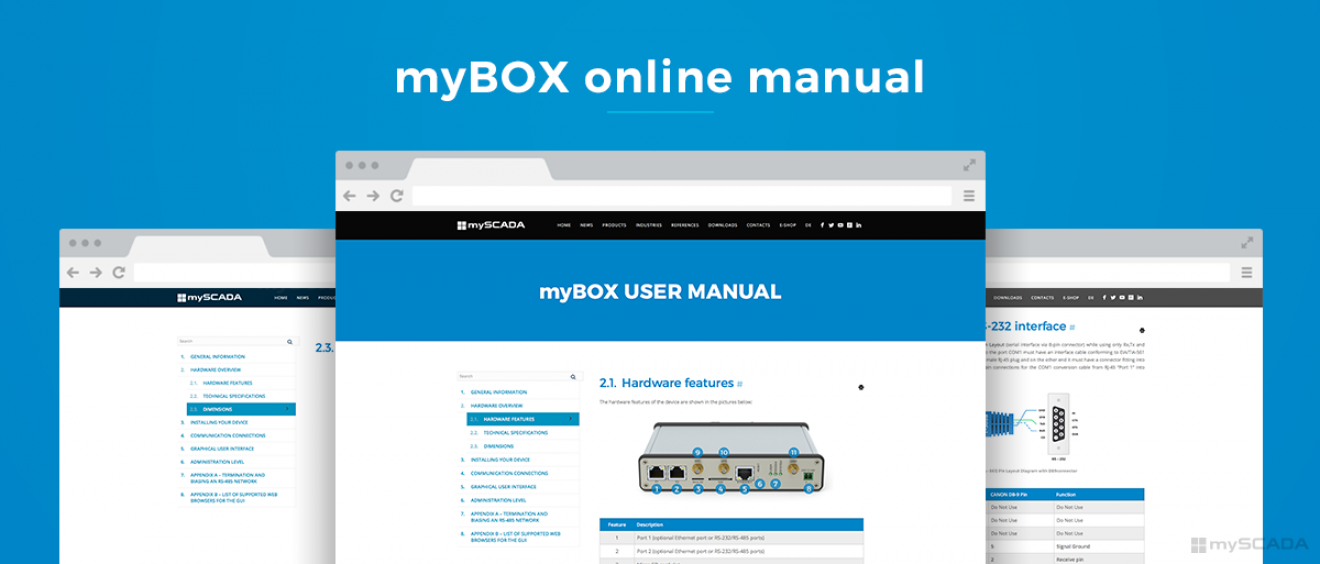Open mySCADA logo in front window
This screenshot has height=564, width=1320.
point(491,225)
